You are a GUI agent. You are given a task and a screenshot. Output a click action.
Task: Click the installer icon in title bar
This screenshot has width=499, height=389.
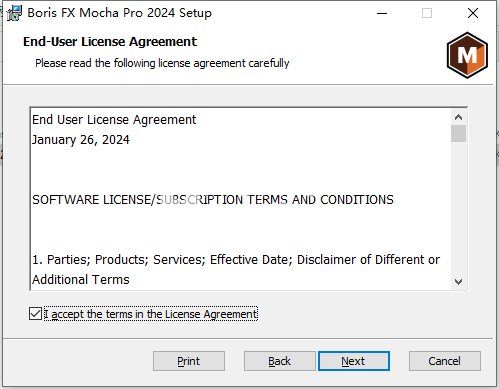(x=14, y=13)
